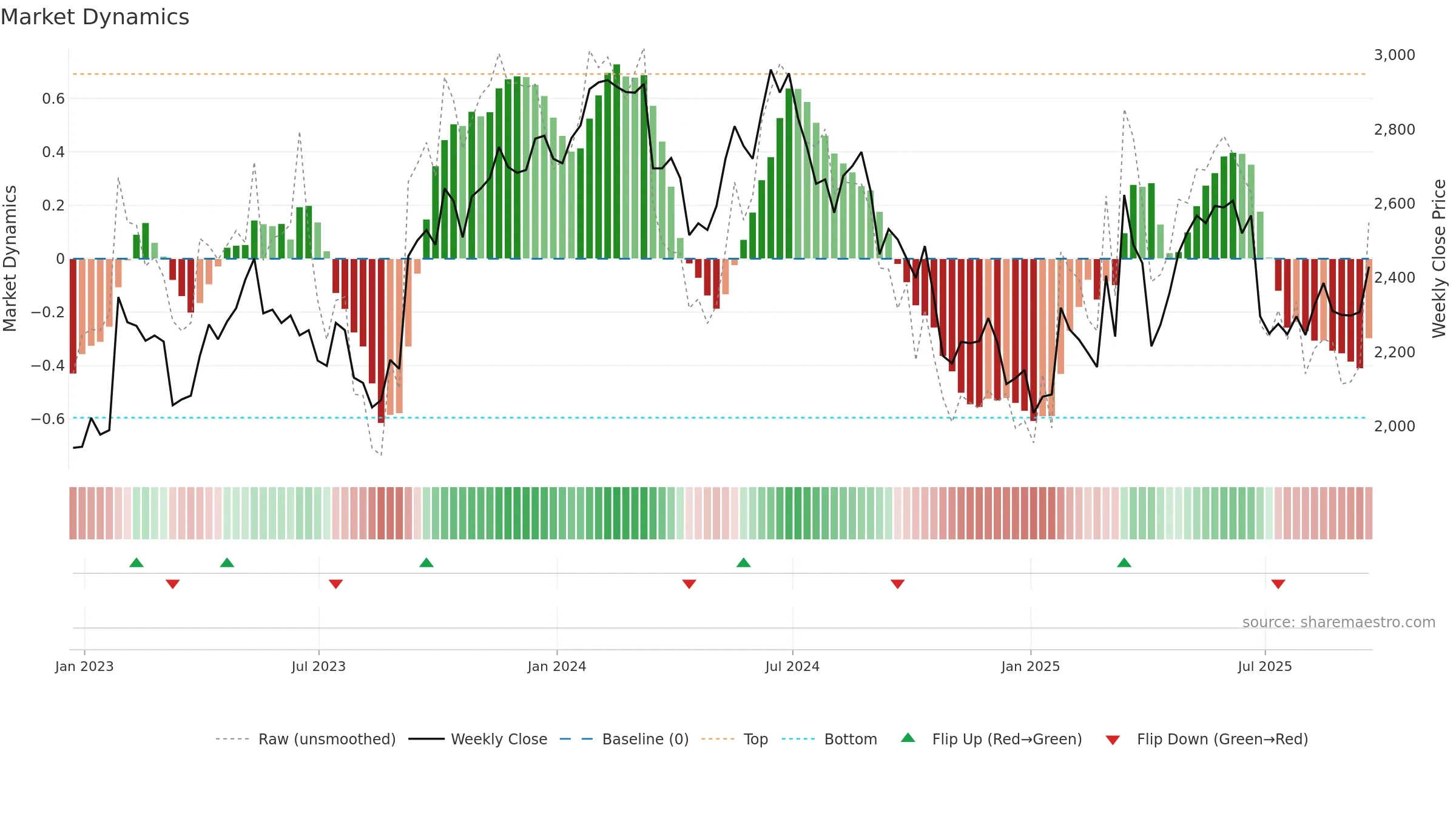Toggle the Raw (unsmoothed) legend entry
This screenshot has width=1456, height=819.
click(305, 739)
